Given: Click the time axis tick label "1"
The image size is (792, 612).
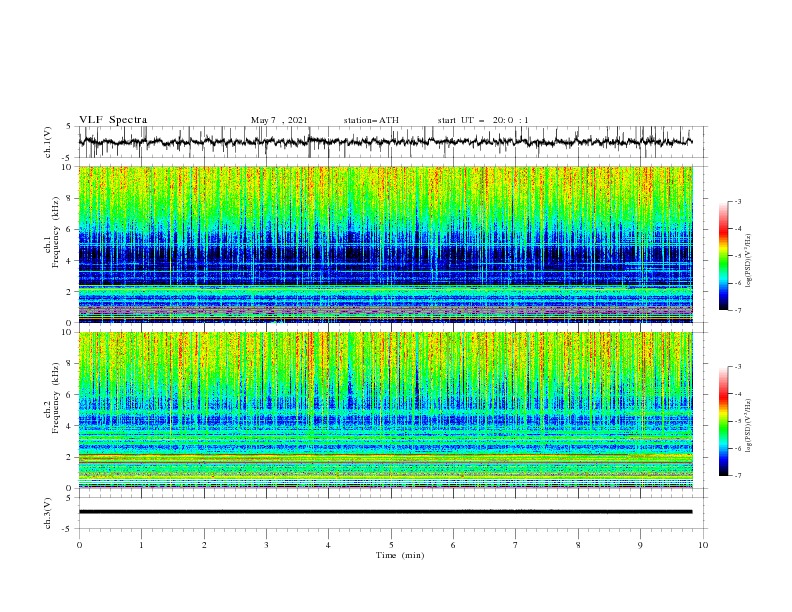Looking at the screenshot, I should point(141,545).
